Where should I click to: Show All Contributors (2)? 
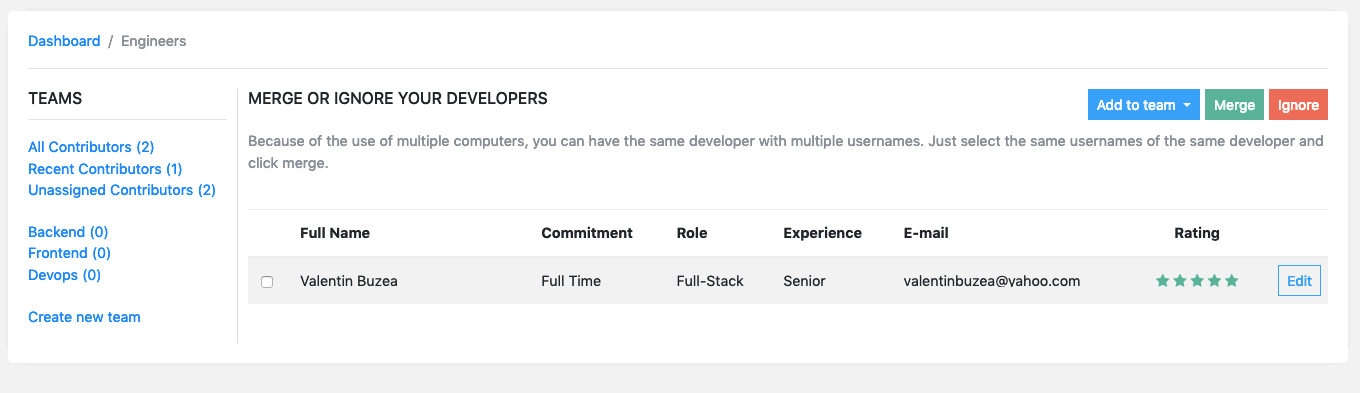(x=91, y=147)
